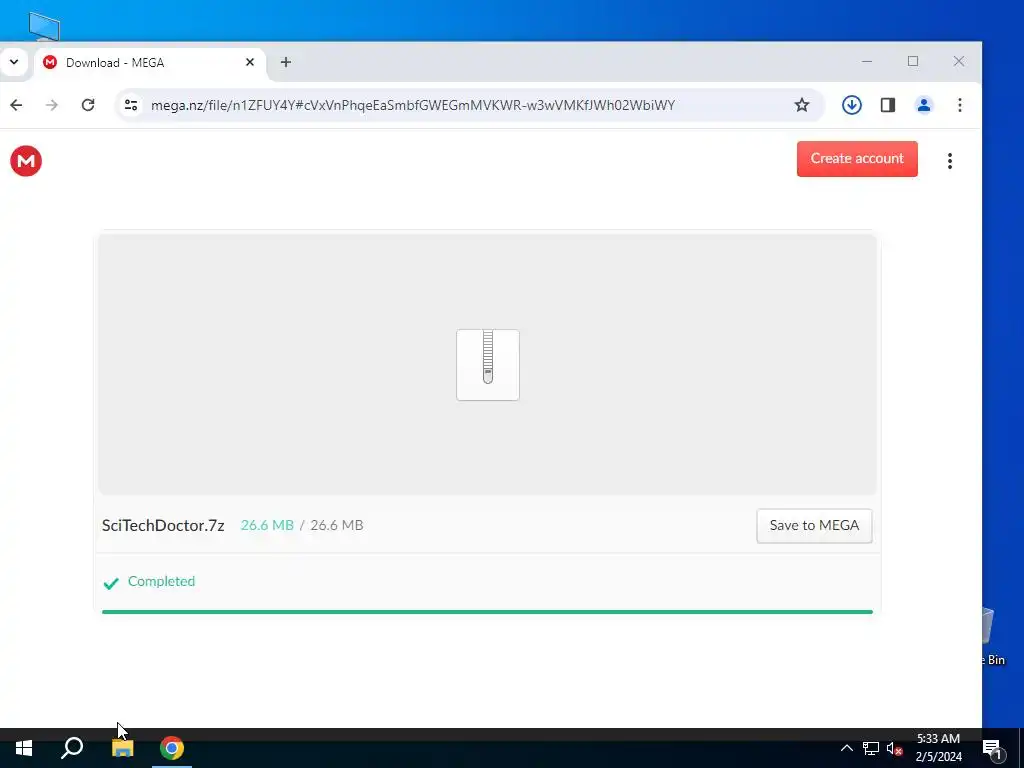The image size is (1024, 768).
Task: Click the 7z archive file icon
Action: tap(488, 365)
